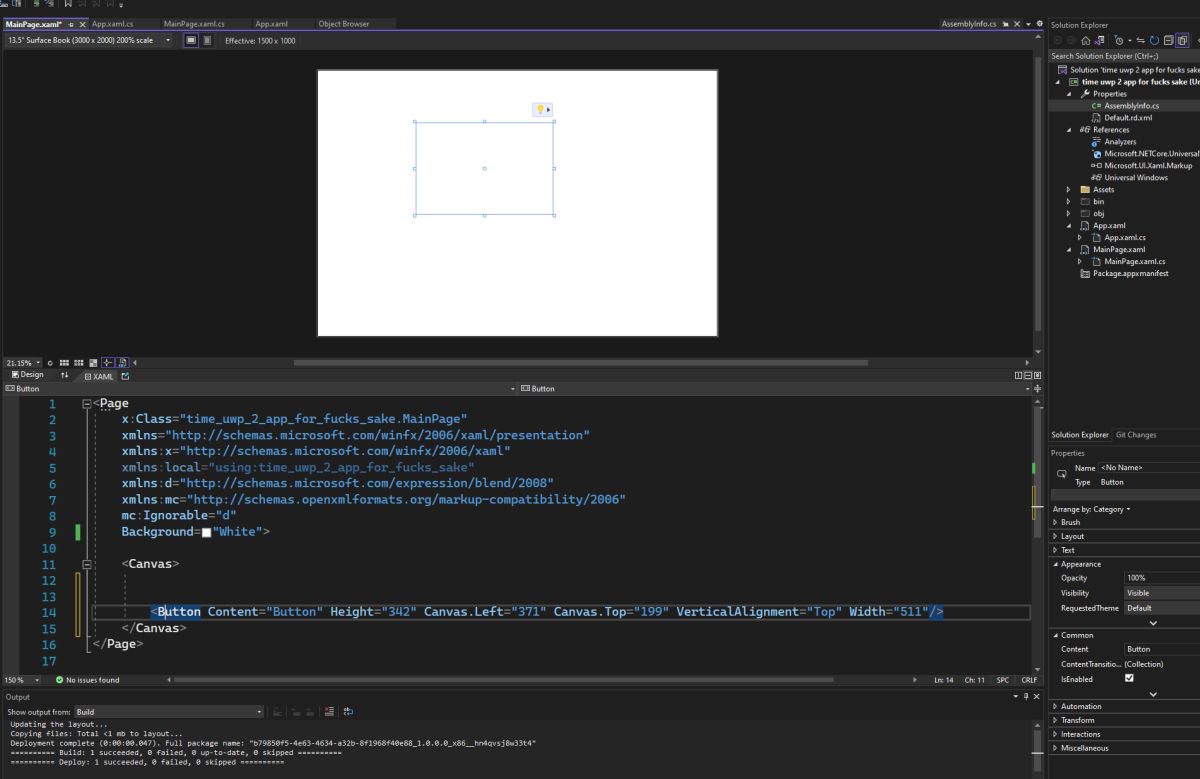Toggle Word Wrap icon in Output panel

coord(348,711)
